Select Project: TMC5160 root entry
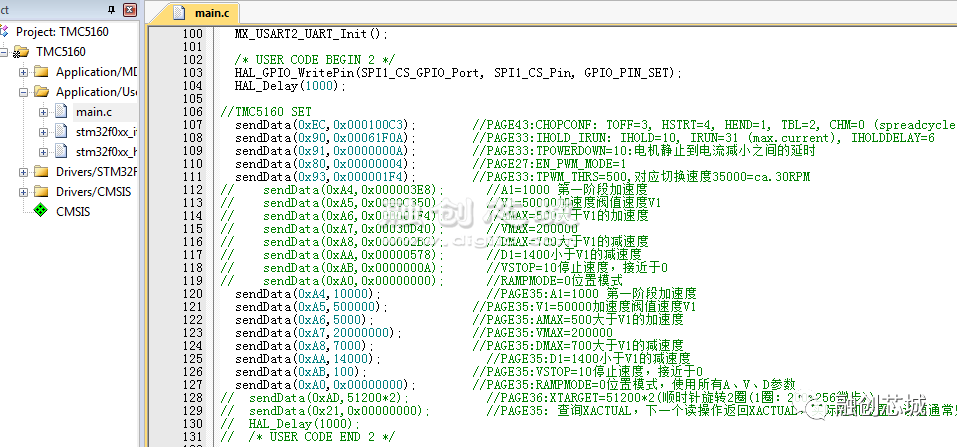Screen dimensions: 957x447 tap(62, 31)
